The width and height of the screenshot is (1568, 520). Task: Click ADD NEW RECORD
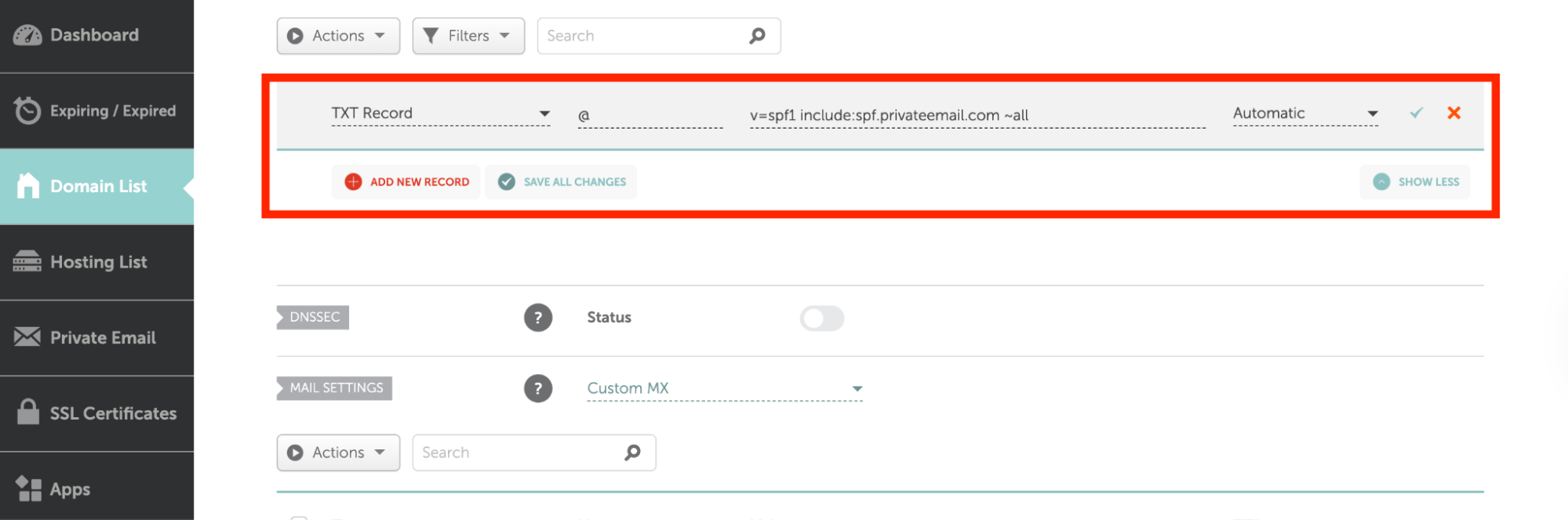[406, 181]
